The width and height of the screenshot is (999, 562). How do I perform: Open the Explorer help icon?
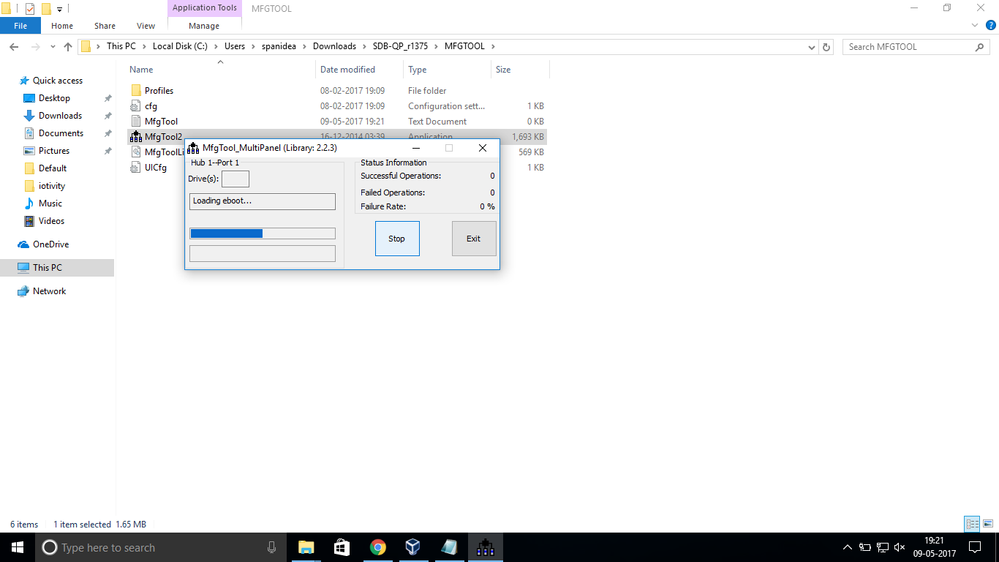tap(991, 25)
